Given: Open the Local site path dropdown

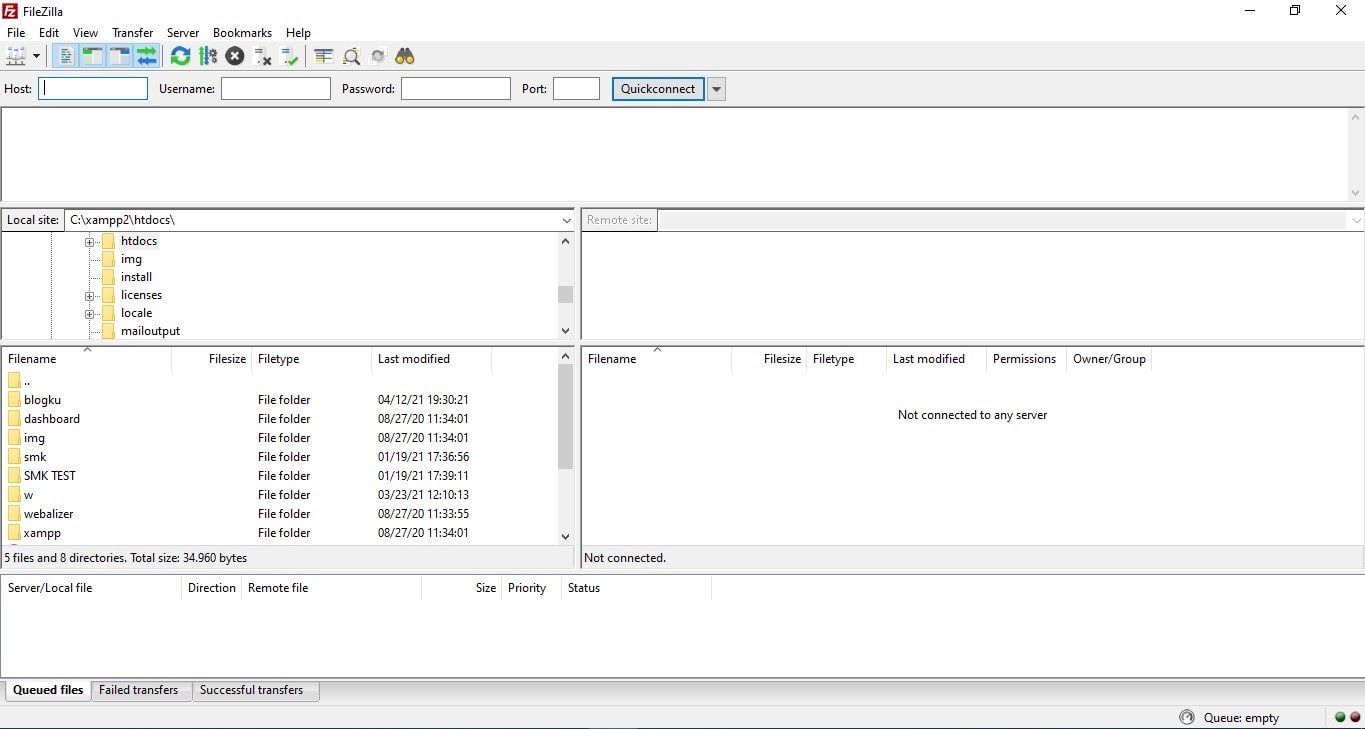Looking at the screenshot, I should click(566, 220).
